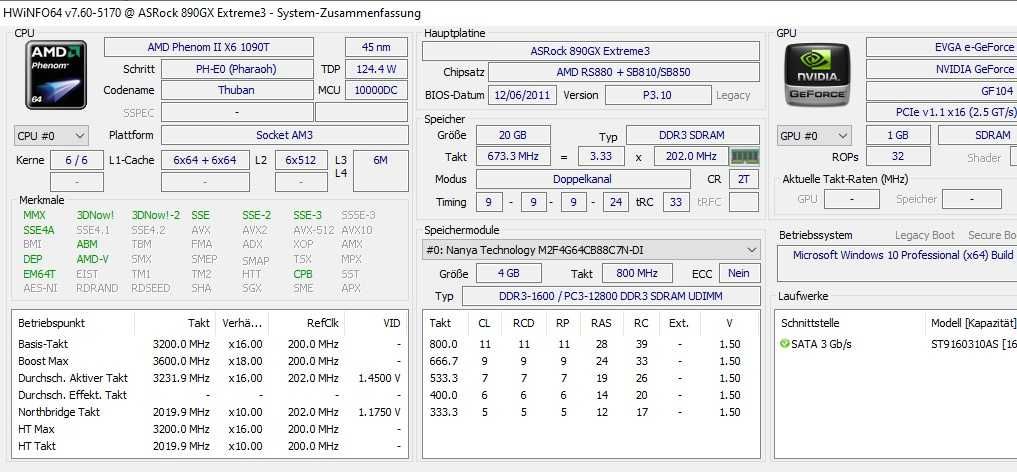This screenshot has height=472, width=1017.
Task: Open the GPU #0 selector dropdown
Action: click(x=815, y=136)
